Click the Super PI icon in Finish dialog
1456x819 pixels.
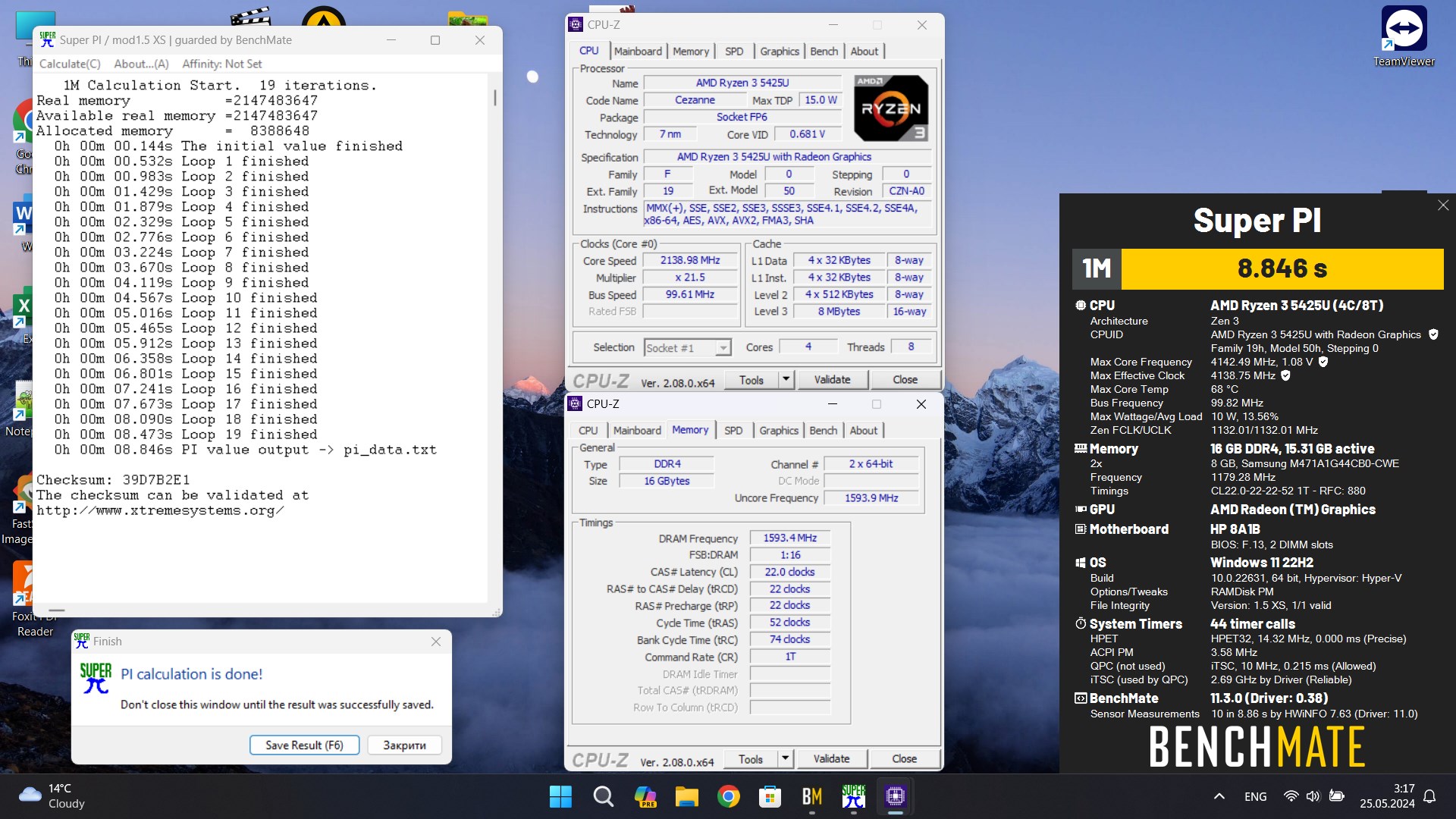tap(96, 678)
